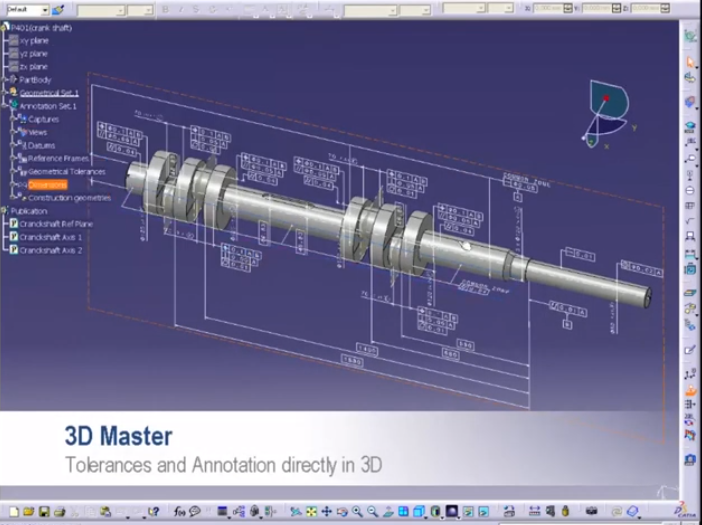
Task: Click the Underline S formatting icon
Action: click(196, 9)
